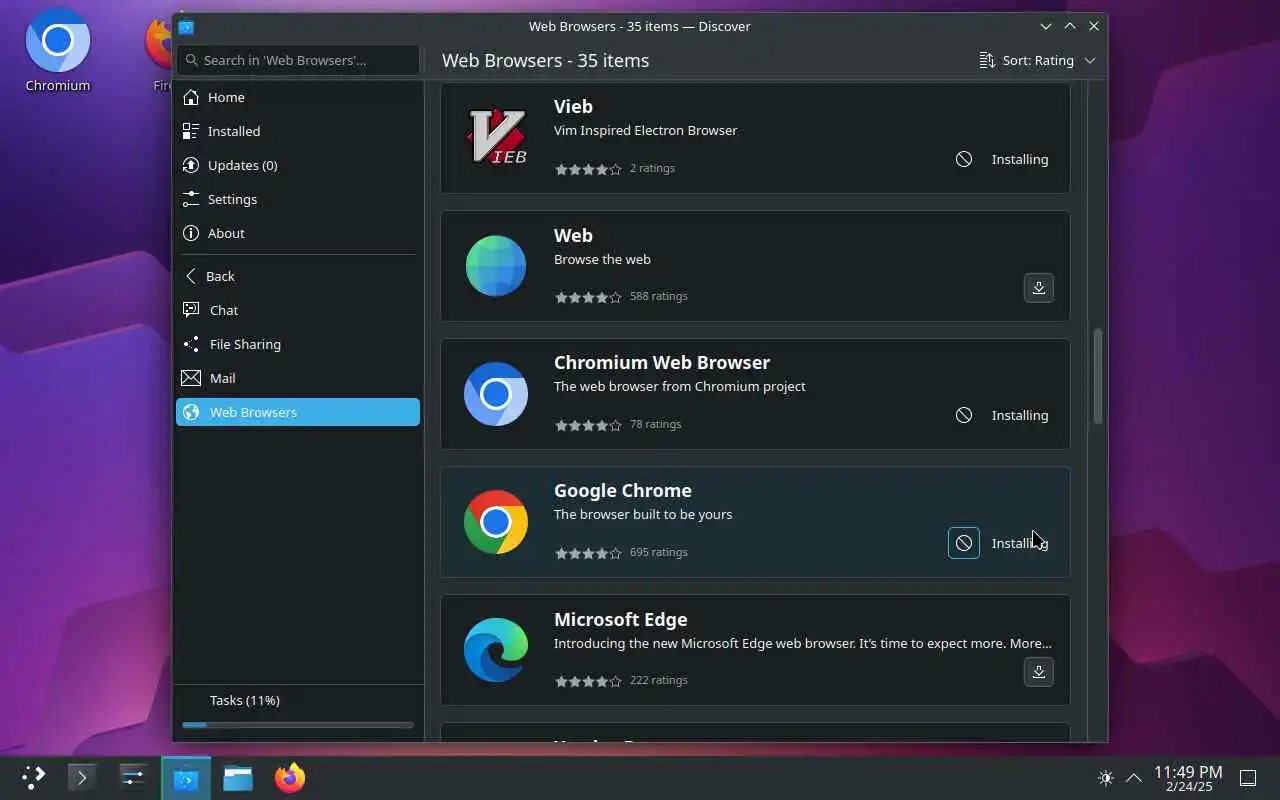This screenshot has height=800, width=1280.
Task: Cancel the Chromium Web Browser installation
Action: click(x=963, y=415)
